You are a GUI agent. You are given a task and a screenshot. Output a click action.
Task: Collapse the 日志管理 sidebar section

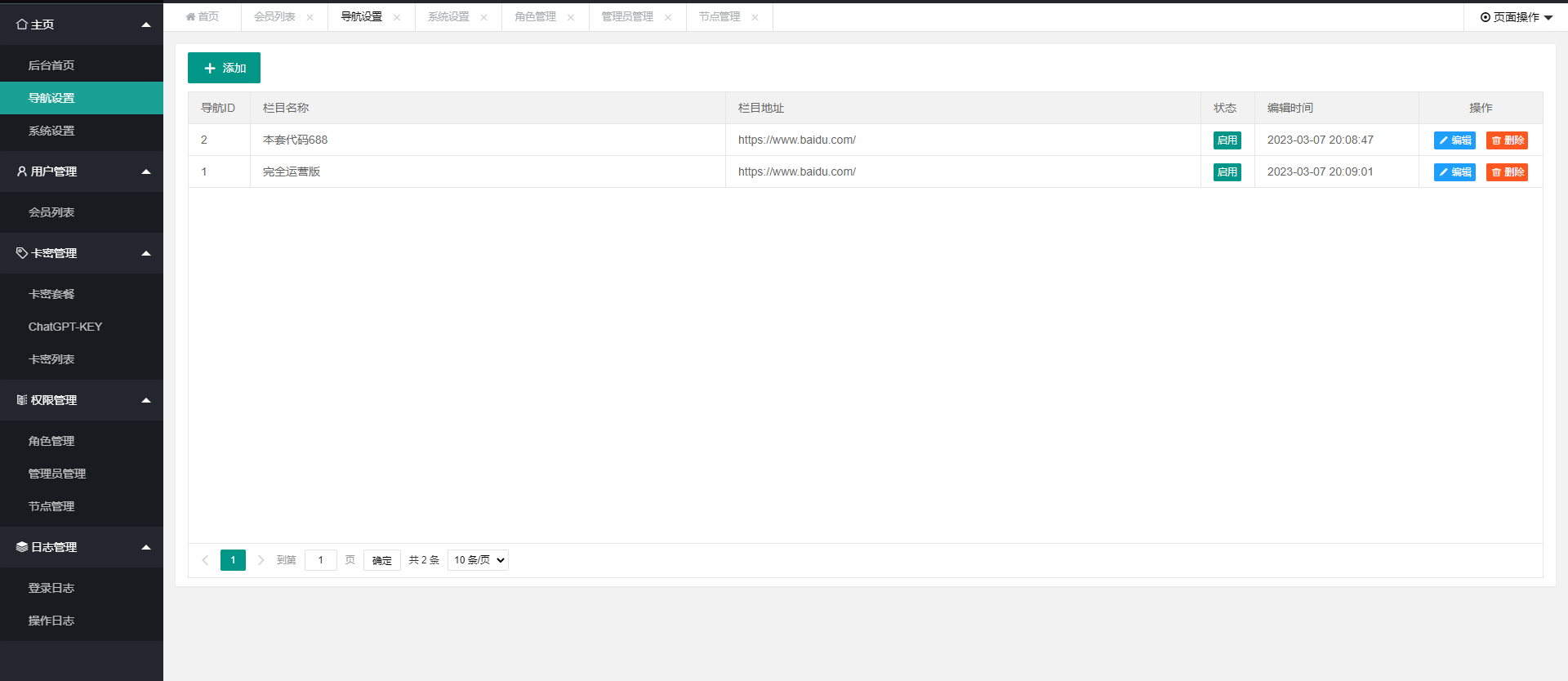tap(82, 547)
